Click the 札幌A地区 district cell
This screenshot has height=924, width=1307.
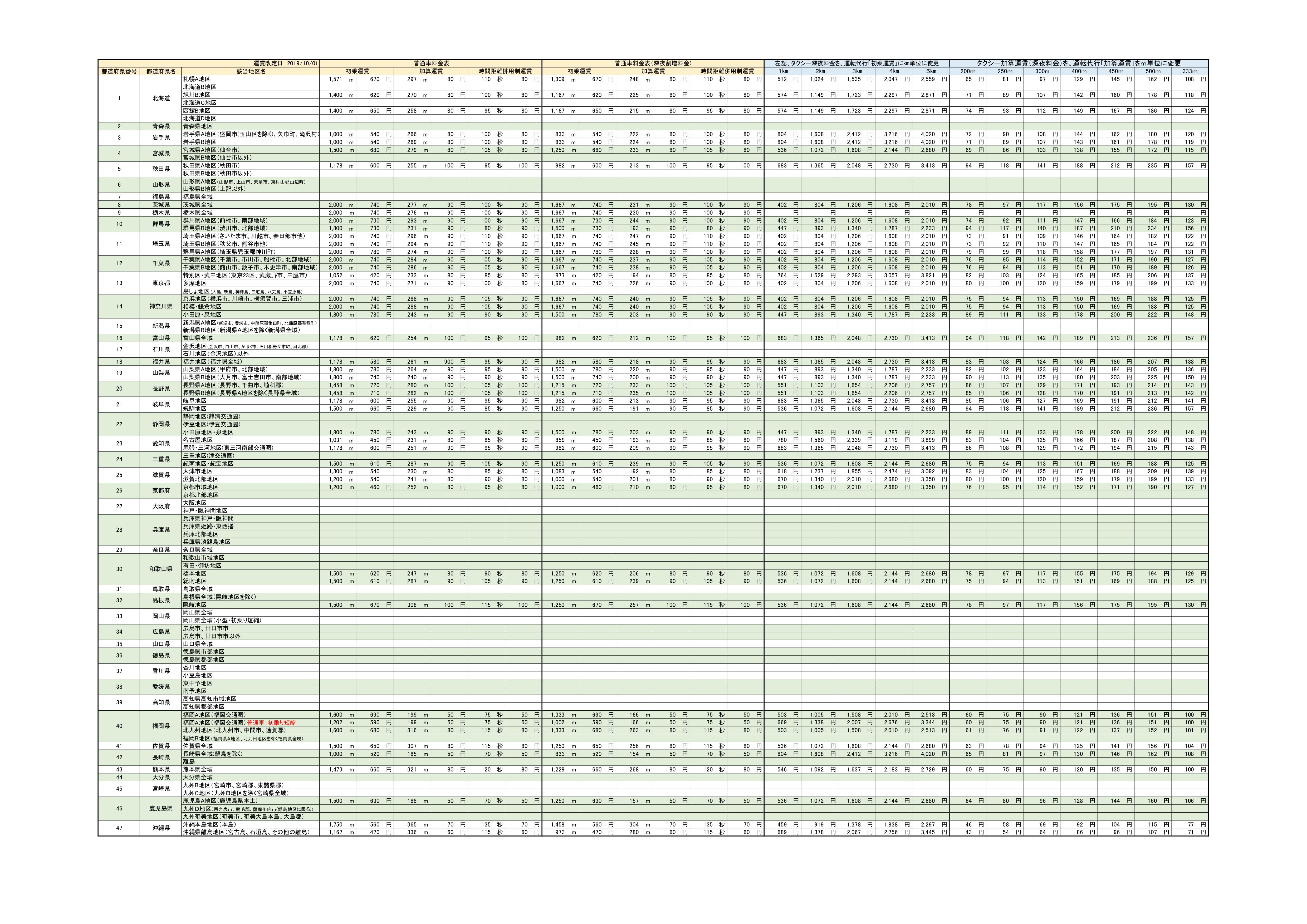[x=196, y=79]
